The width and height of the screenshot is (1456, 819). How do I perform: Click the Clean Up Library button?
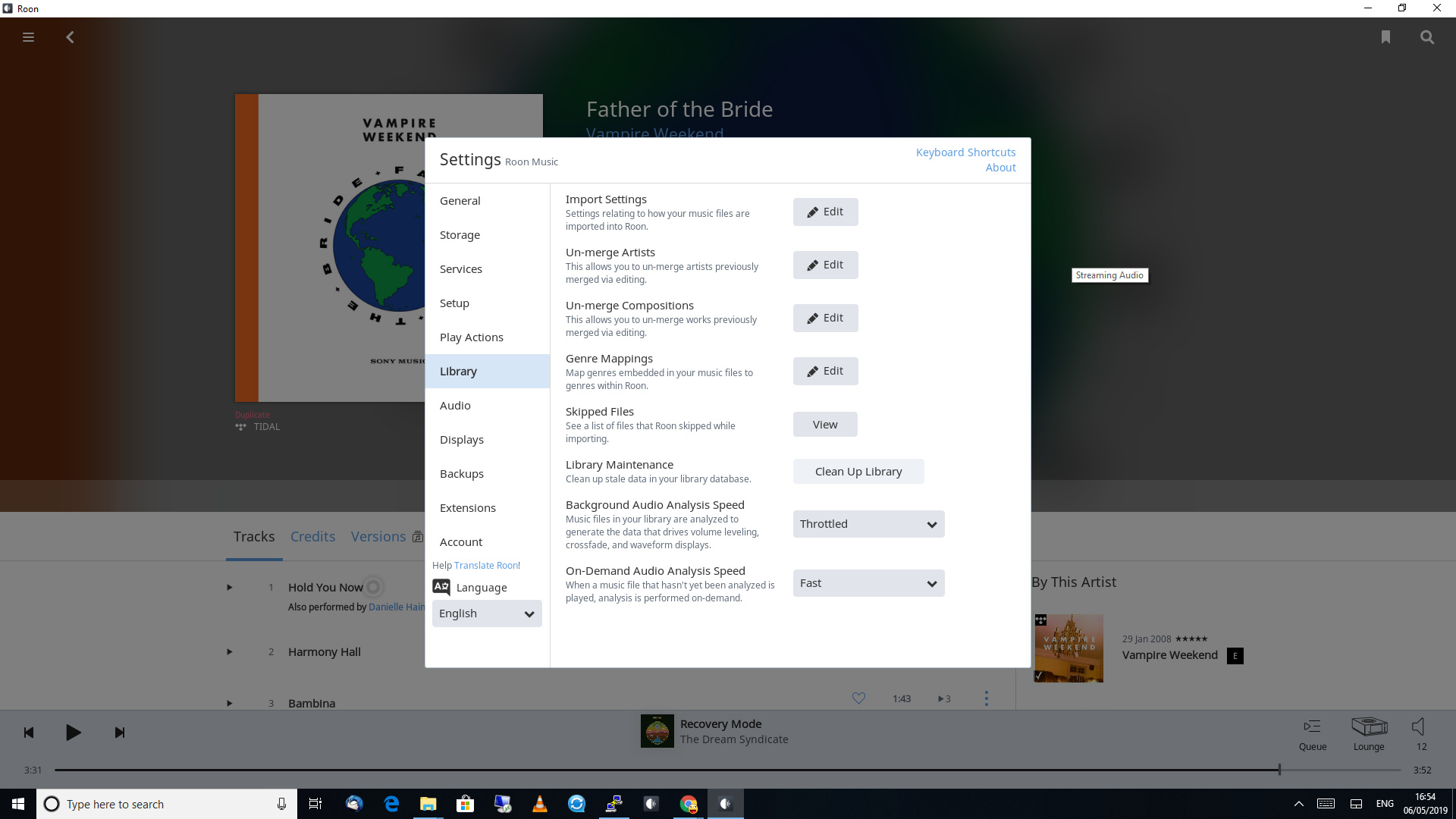[858, 472]
